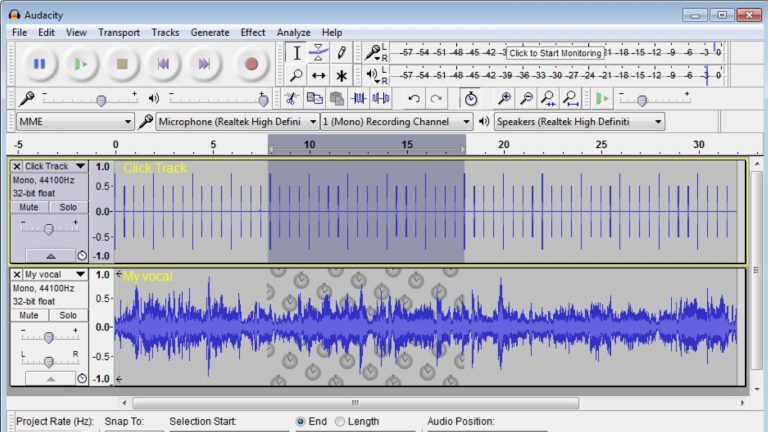768x432 pixels.
Task: Select the End radio button
Action: 300,421
